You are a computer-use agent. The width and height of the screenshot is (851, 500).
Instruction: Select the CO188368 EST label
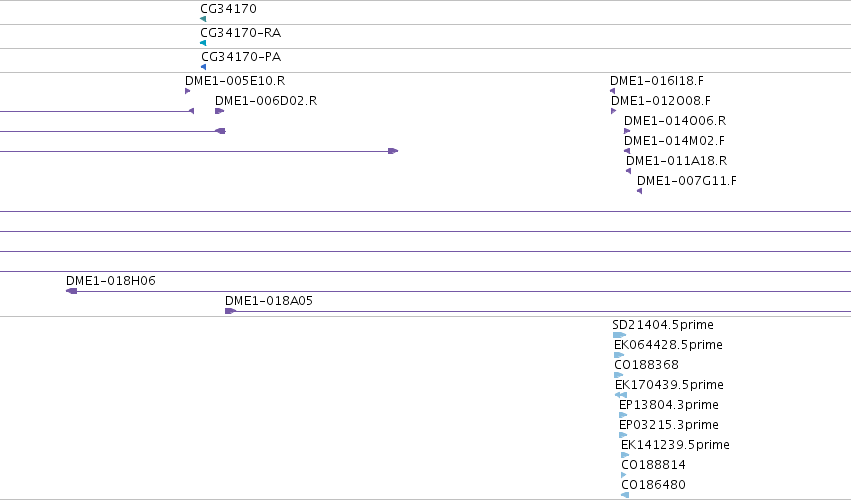[646, 365]
